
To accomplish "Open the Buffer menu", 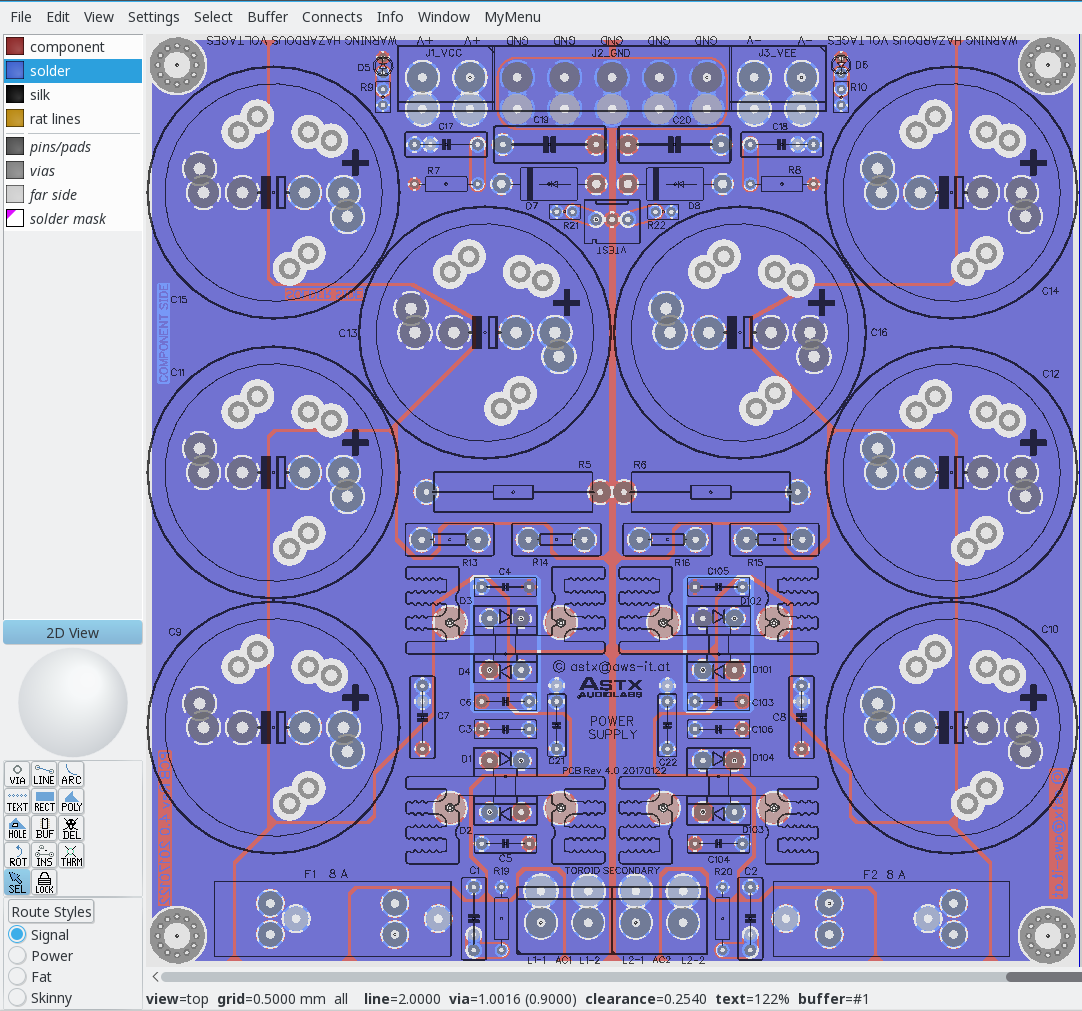I will coord(268,17).
